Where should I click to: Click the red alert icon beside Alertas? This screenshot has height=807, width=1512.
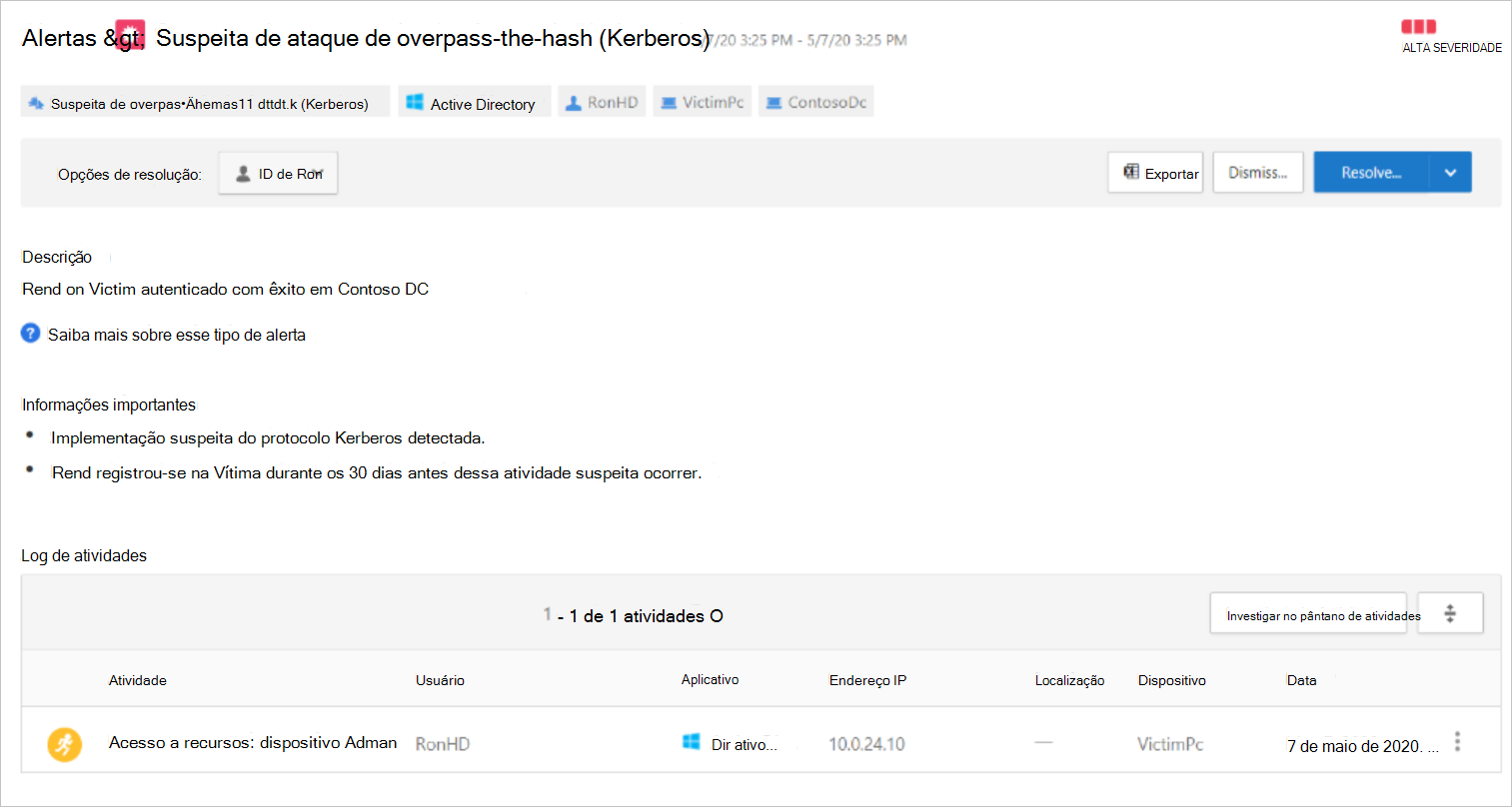130,36
